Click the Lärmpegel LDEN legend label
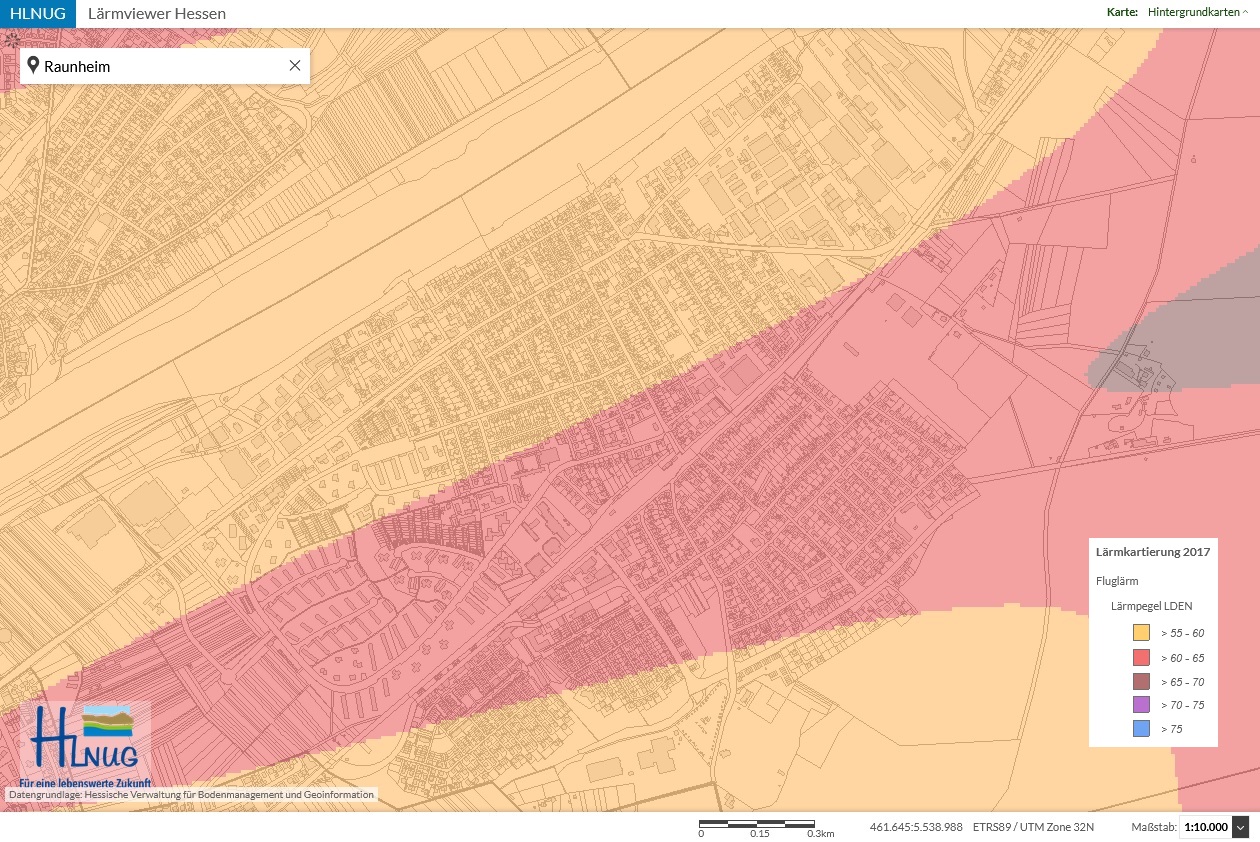 point(1152,606)
